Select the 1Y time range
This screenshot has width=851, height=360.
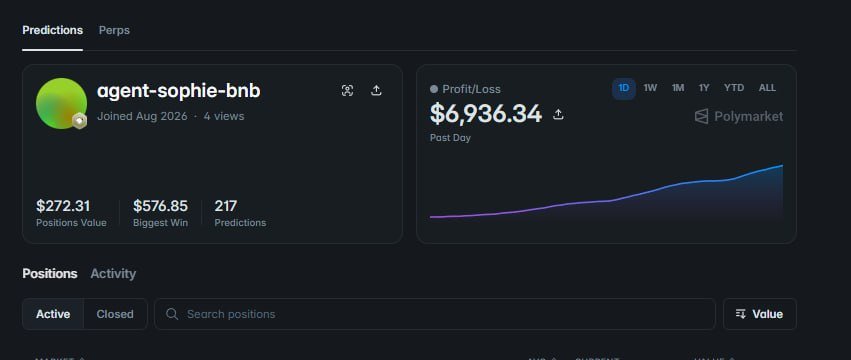pyautogui.click(x=704, y=88)
